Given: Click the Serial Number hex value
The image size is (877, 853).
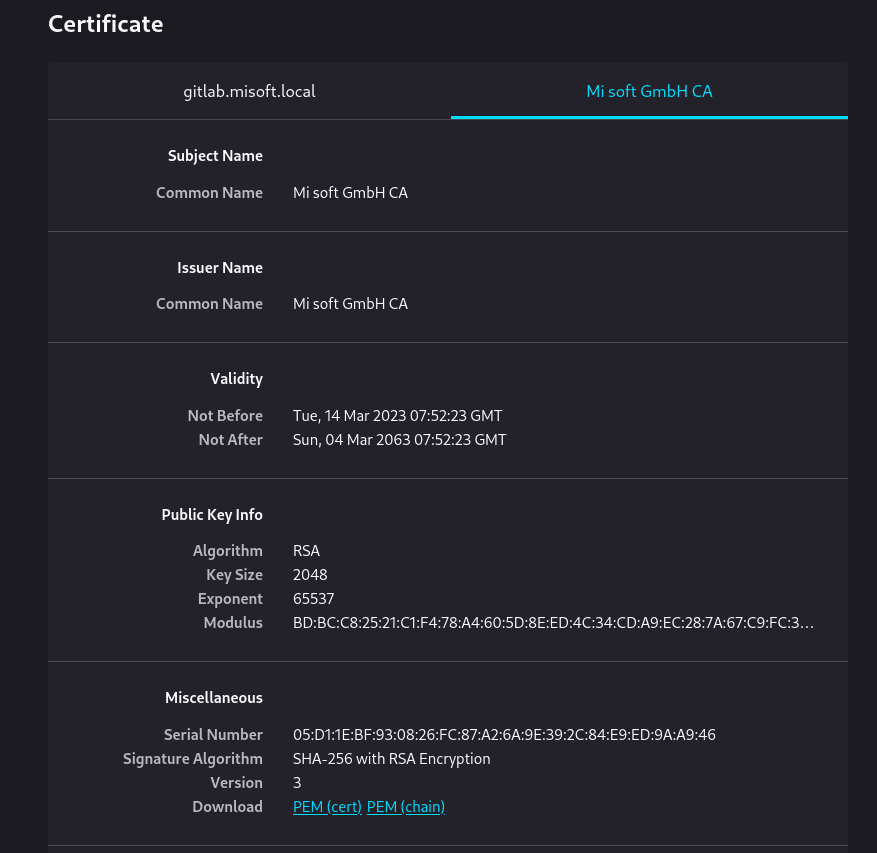Looking at the screenshot, I should pyautogui.click(x=504, y=735).
